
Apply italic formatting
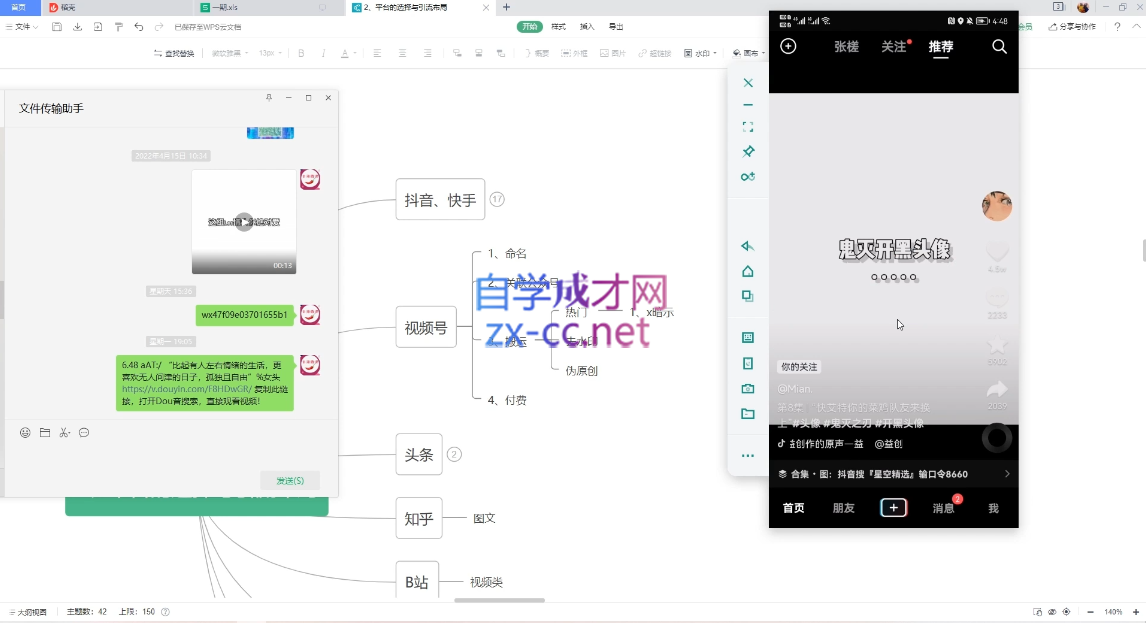point(323,53)
